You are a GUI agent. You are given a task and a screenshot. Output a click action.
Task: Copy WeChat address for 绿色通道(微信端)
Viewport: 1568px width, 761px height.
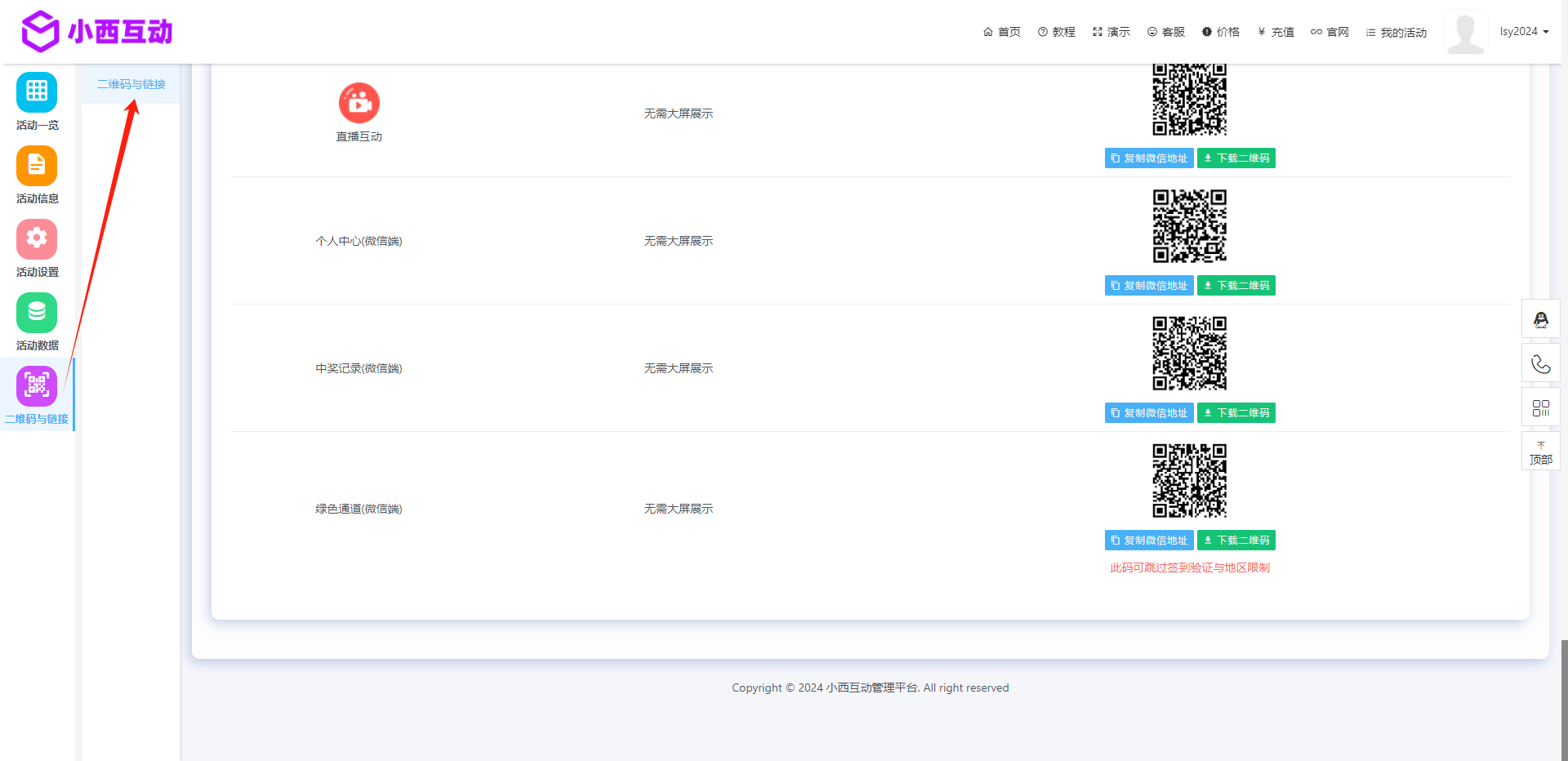tap(1149, 541)
